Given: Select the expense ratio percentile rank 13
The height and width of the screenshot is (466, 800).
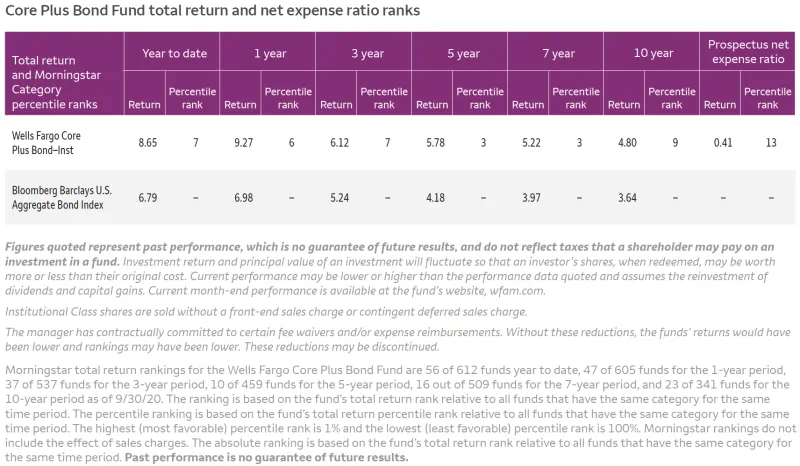Looking at the screenshot, I should (x=770, y=143).
